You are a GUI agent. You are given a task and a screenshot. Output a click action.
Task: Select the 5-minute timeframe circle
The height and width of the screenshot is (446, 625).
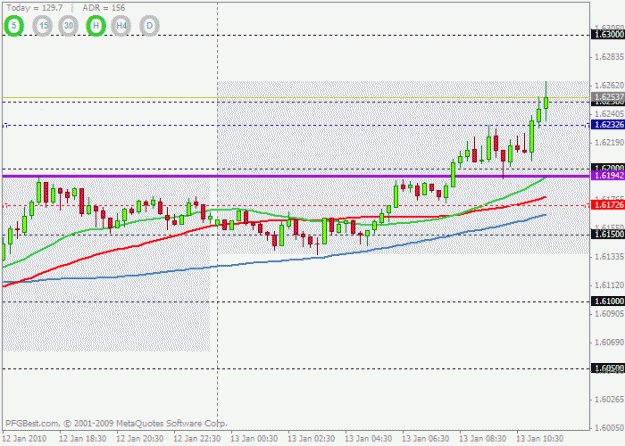click(x=14, y=26)
